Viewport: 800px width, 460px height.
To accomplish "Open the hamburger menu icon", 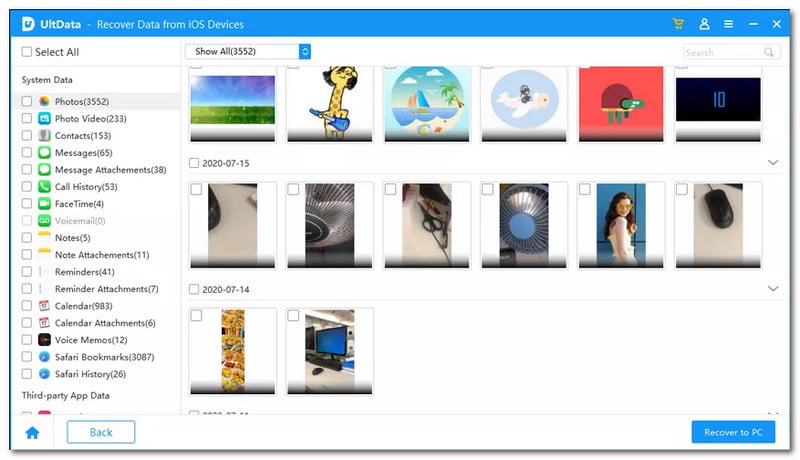I will click(729, 24).
